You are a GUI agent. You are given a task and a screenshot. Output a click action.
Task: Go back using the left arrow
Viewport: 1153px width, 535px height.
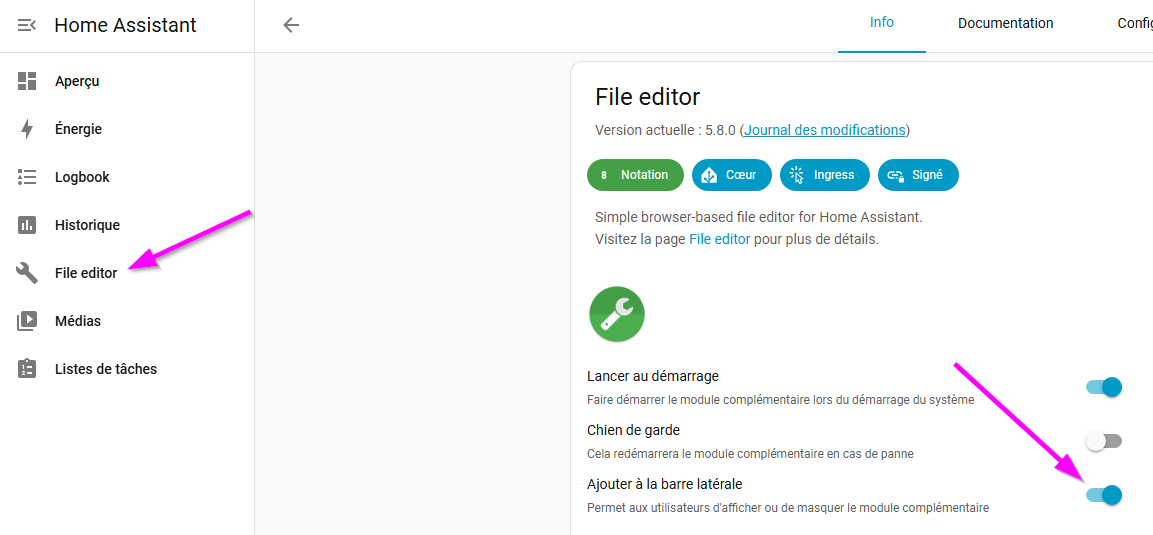click(x=291, y=25)
